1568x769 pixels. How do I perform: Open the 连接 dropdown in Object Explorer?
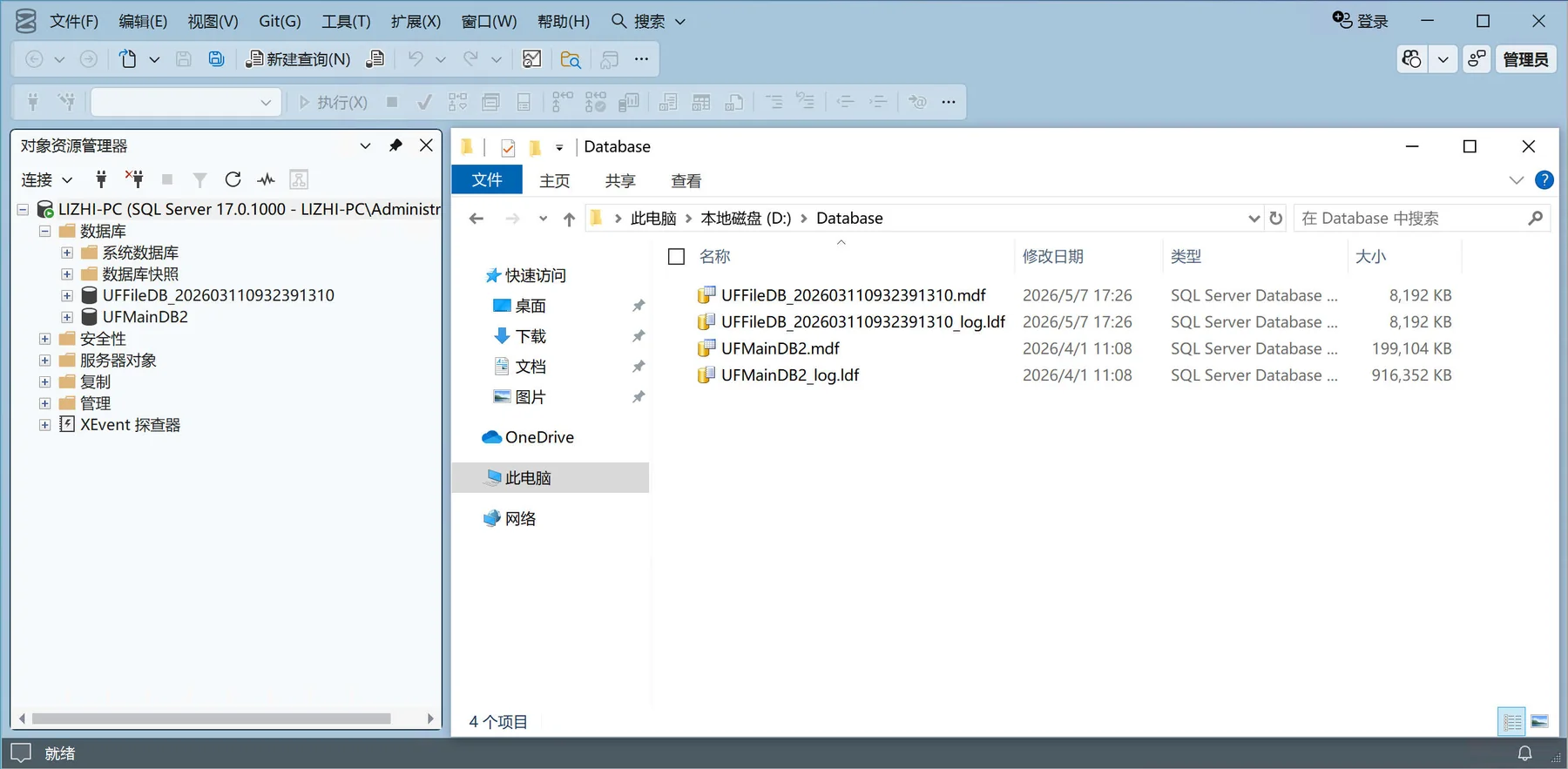[47, 180]
